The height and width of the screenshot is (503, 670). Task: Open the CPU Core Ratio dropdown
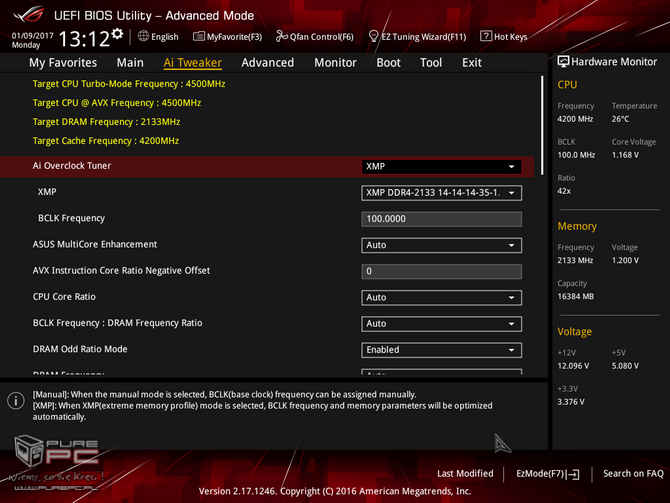tap(441, 297)
